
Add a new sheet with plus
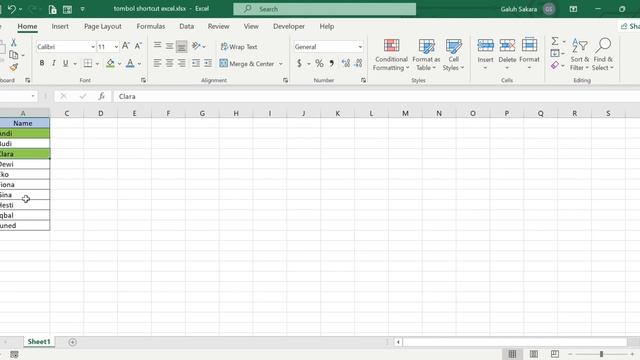[72, 342]
